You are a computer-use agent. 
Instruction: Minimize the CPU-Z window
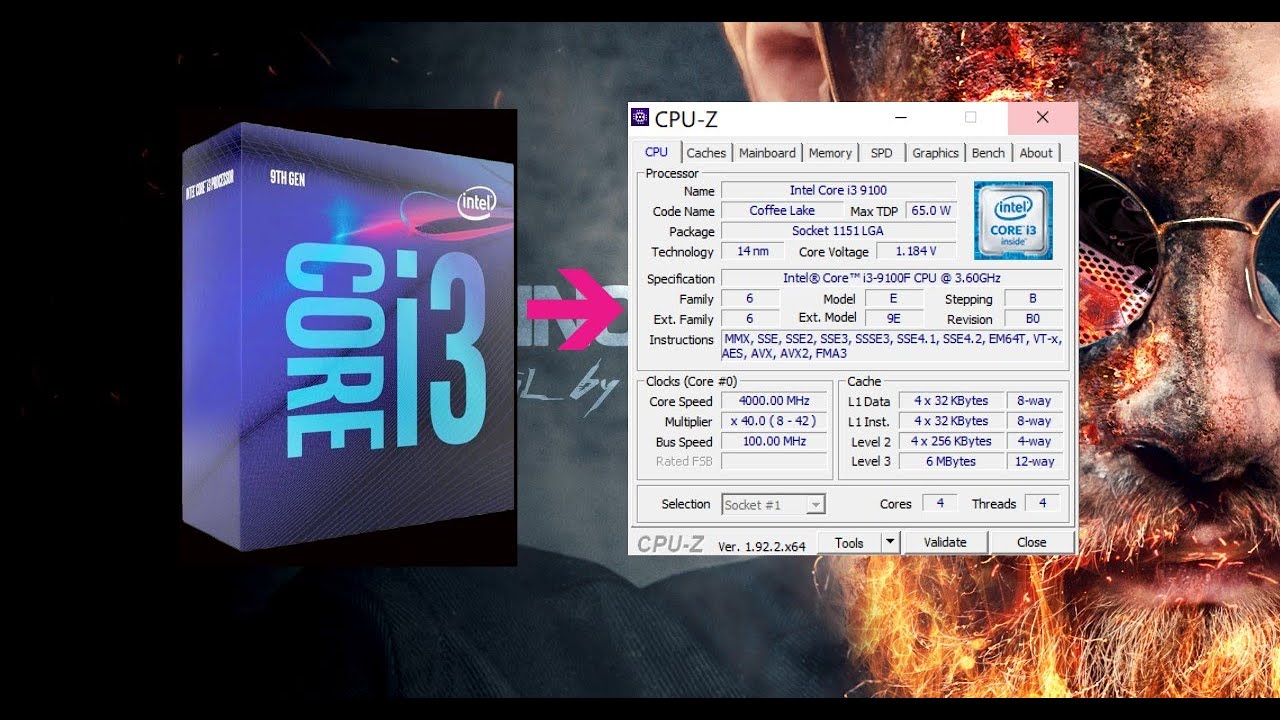click(901, 118)
